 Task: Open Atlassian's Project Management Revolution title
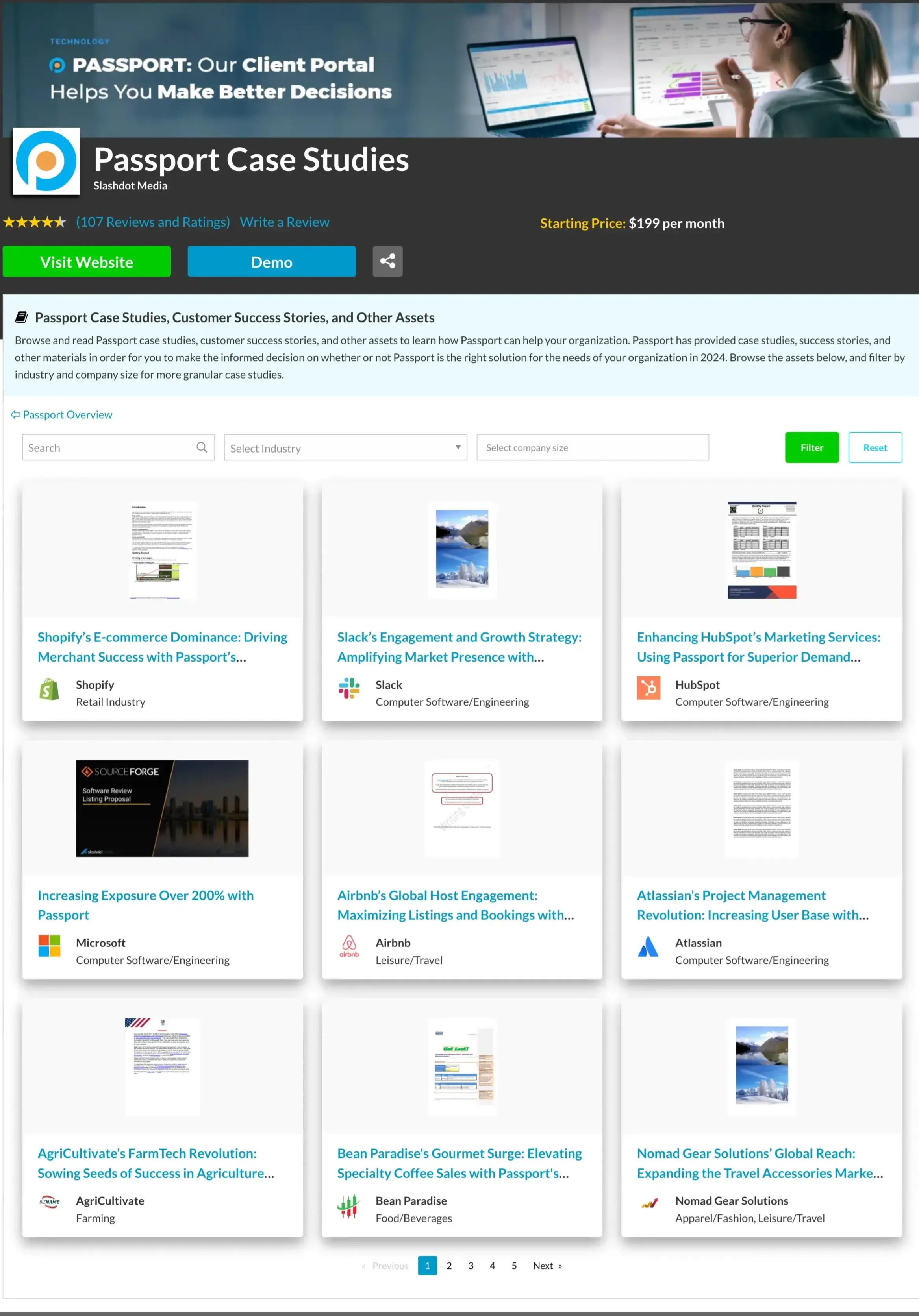click(x=753, y=905)
